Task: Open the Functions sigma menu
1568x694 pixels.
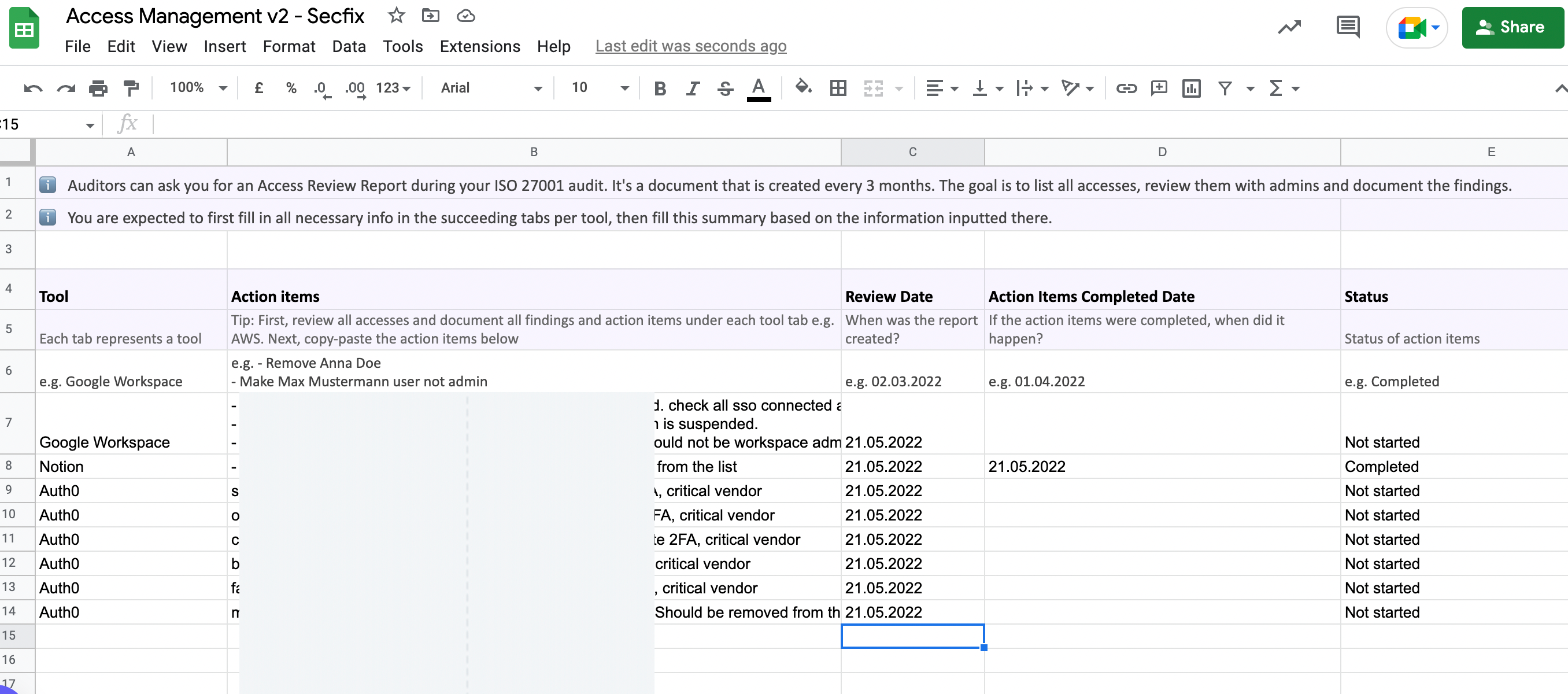Action: pos(1283,88)
